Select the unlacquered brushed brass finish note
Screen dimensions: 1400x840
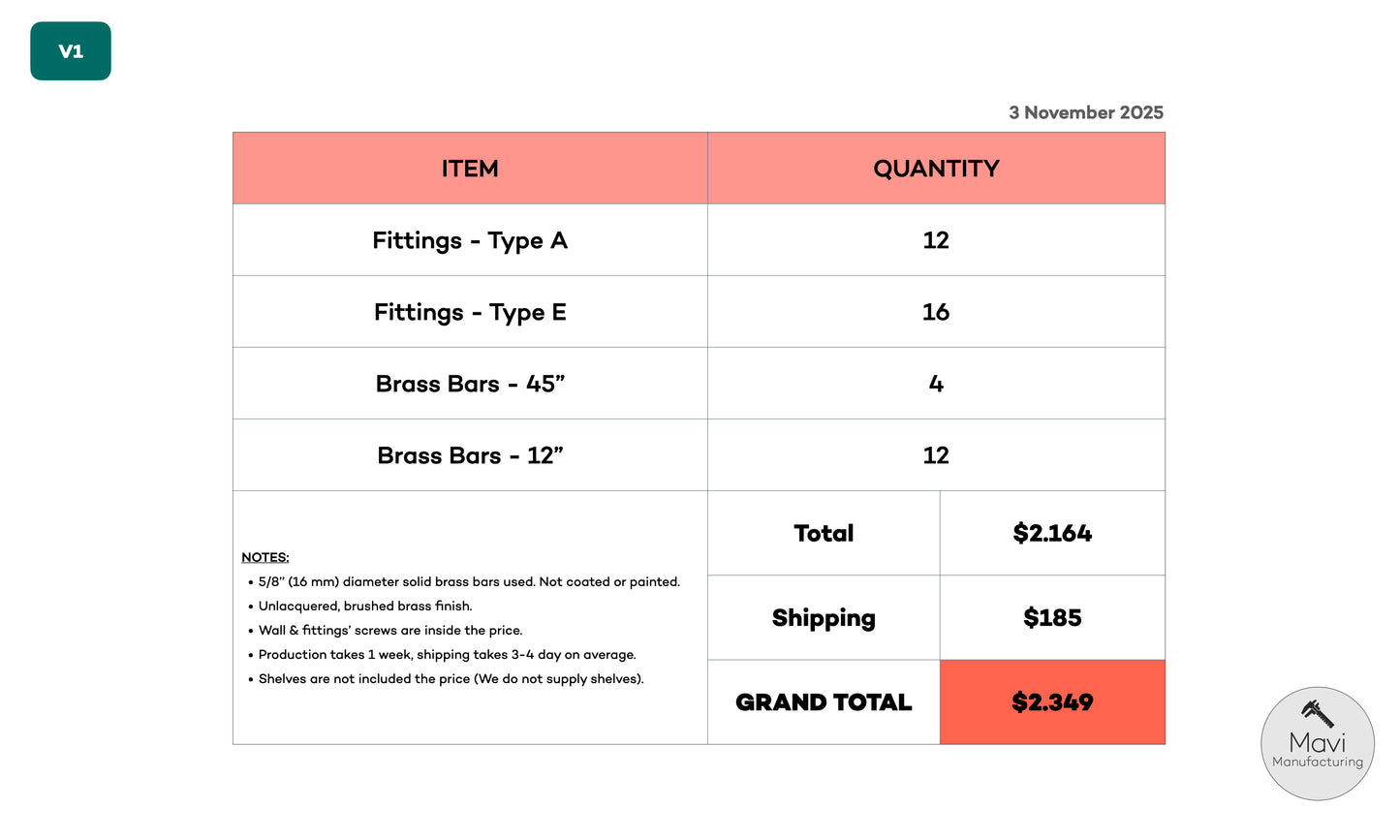tap(365, 607)
